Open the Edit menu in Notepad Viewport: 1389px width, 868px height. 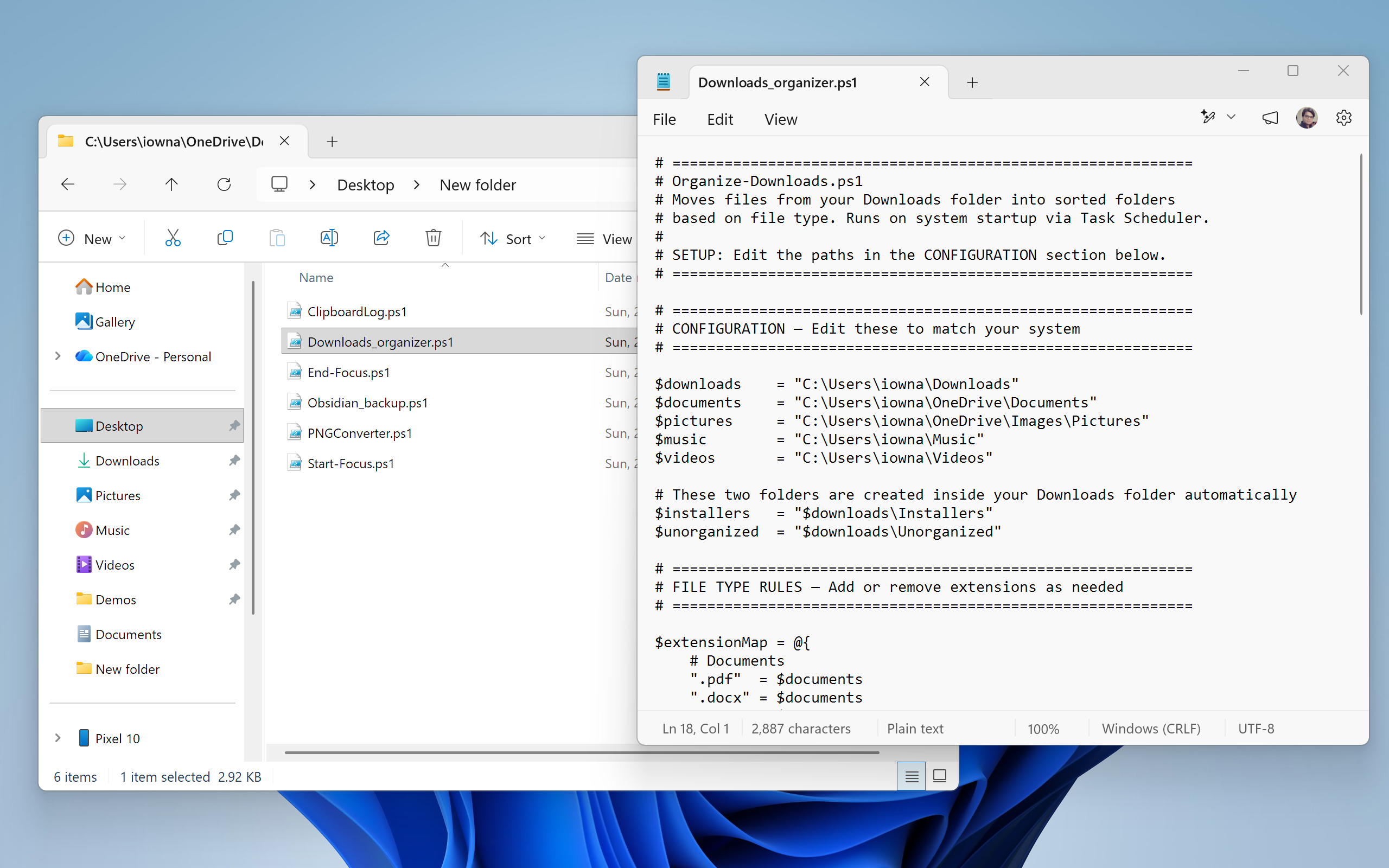pos(720,119)
